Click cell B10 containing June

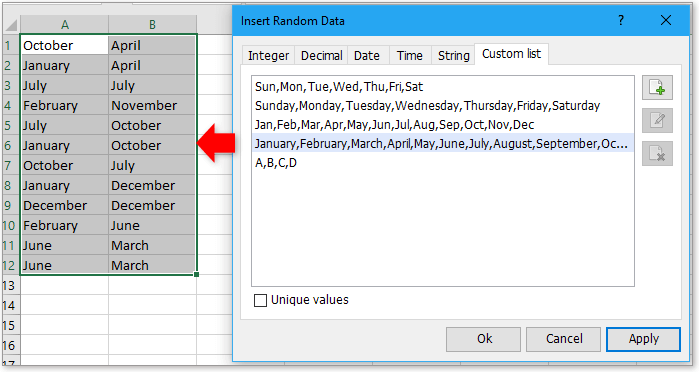(152, 225)
